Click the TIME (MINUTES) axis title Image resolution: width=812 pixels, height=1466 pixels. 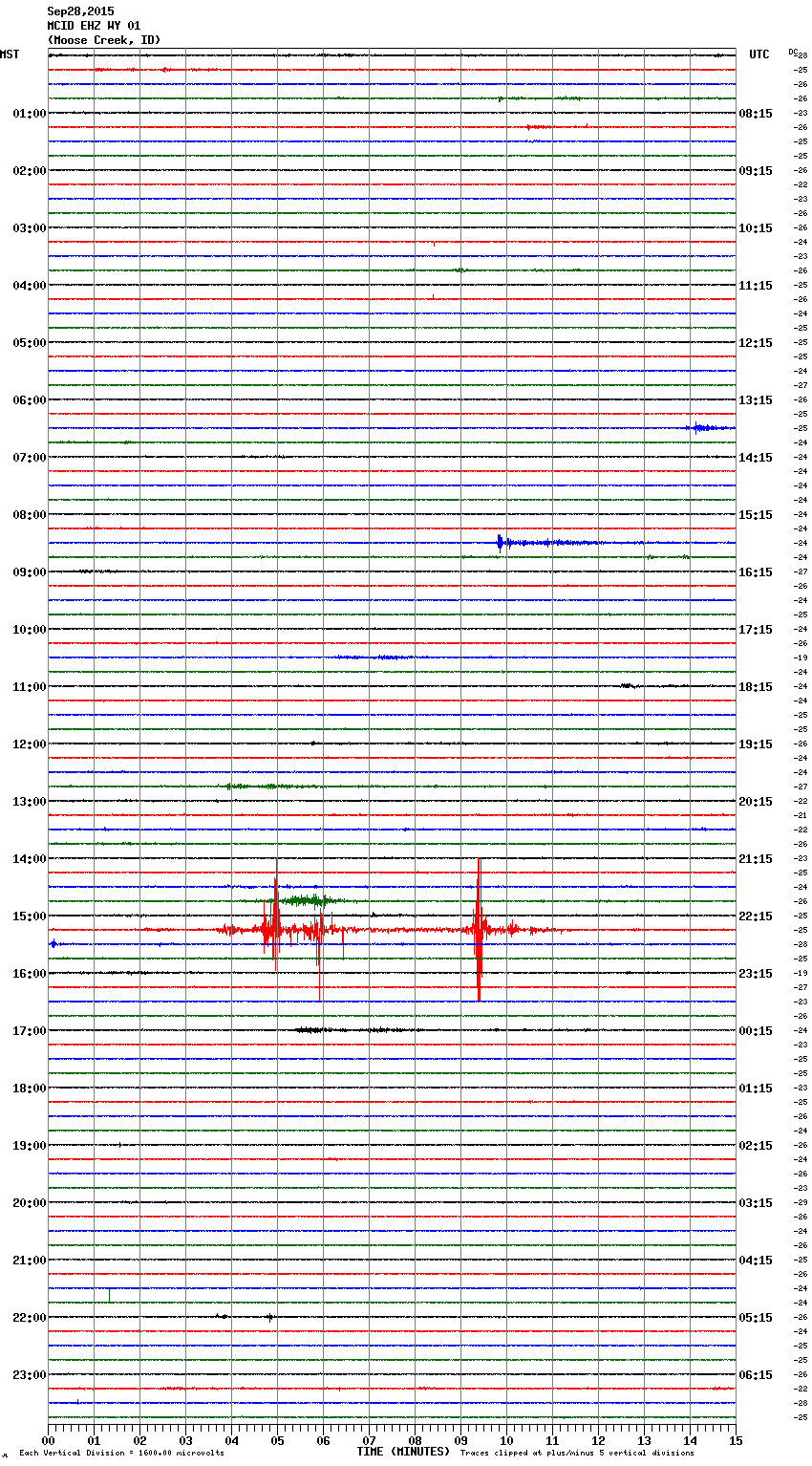click(403, 1452)
